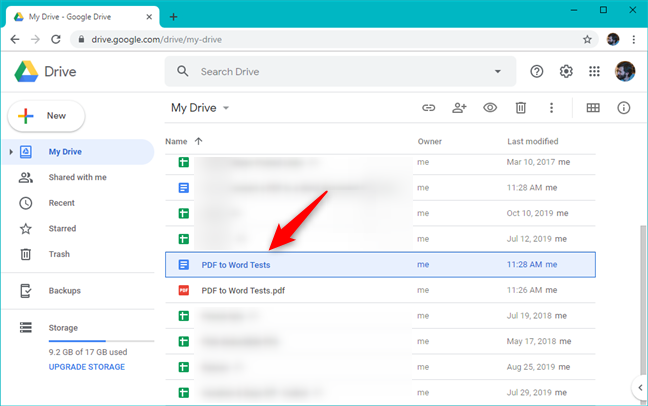Viewport: 648px width, 406px height.
Task: Select the file modified Oct 10, 2019
Action: pos(380,213)
